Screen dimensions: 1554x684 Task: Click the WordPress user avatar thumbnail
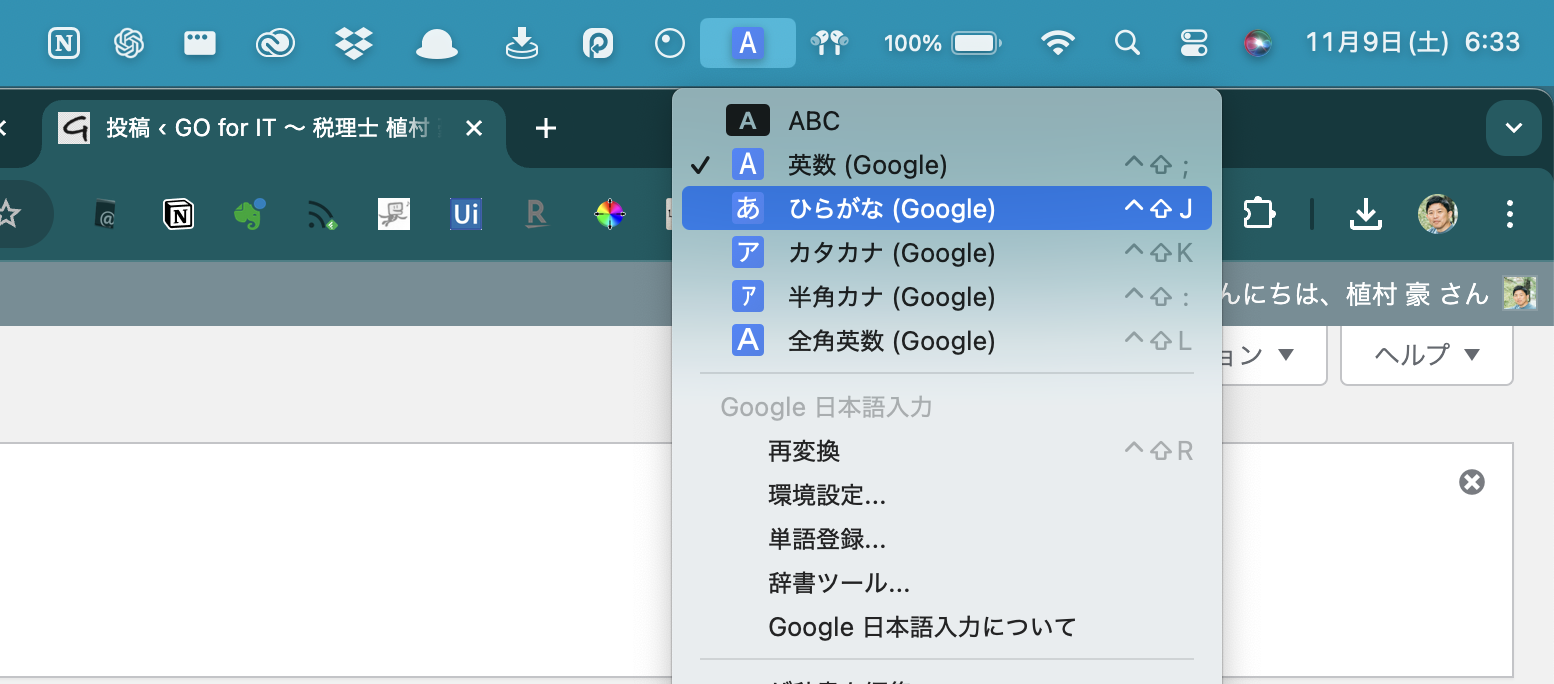1520,293
